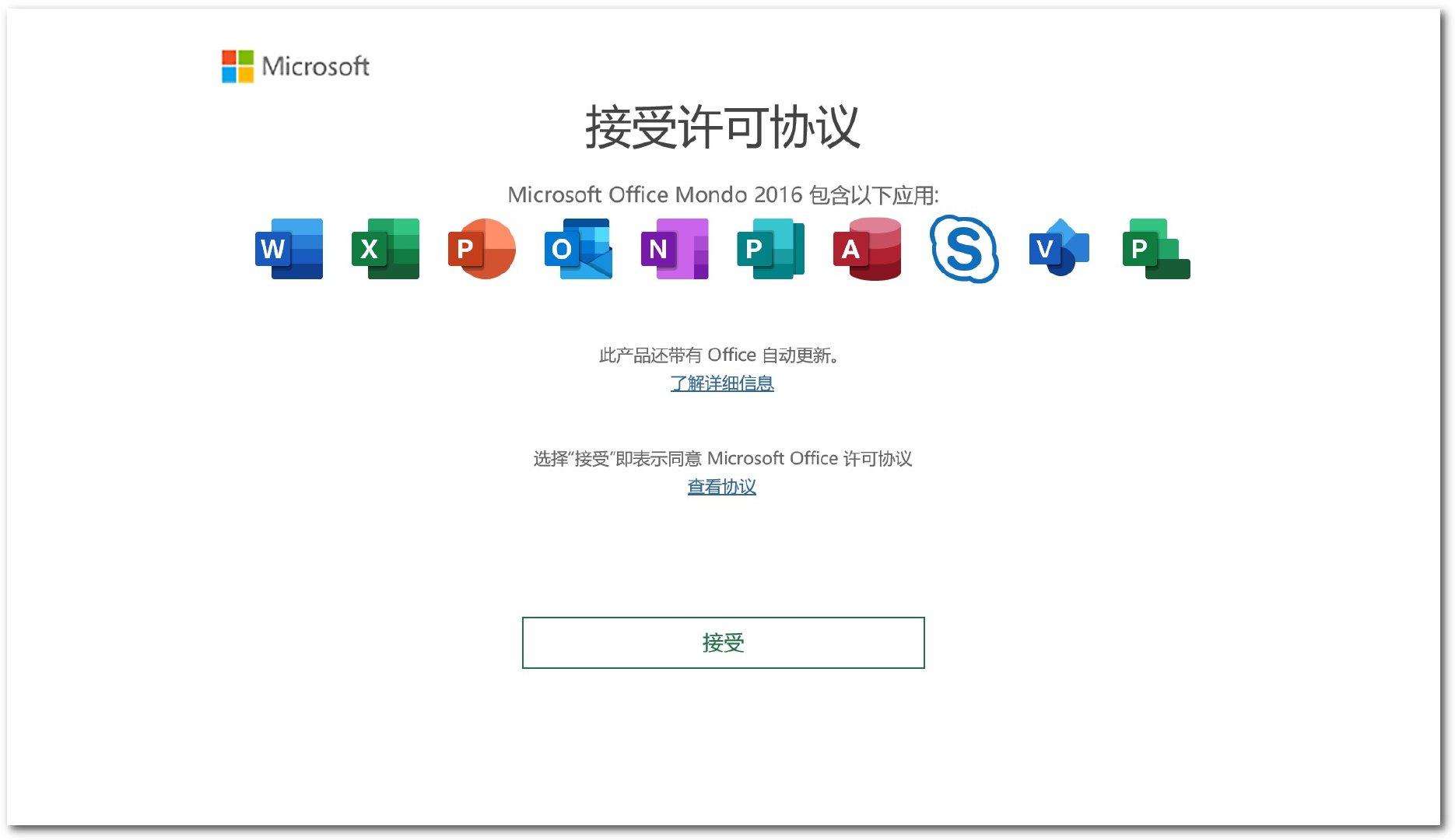Click the Word app icon

pos(289,249)
